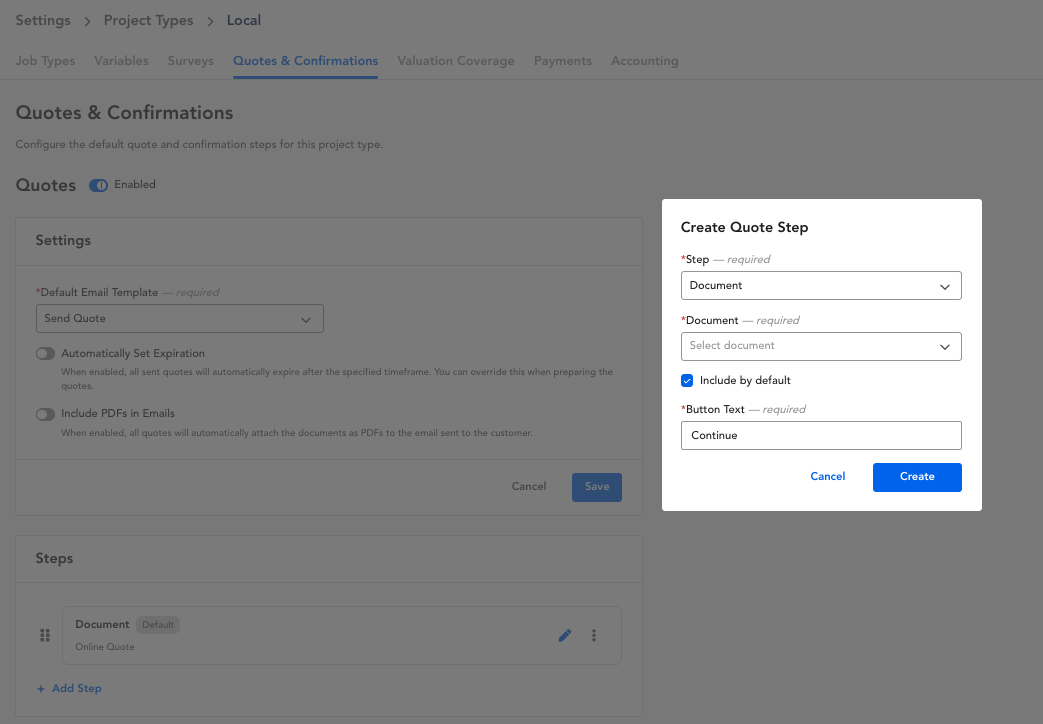Open the Surveys tab
The image size is (1043, 724).
tap(190, 61)
